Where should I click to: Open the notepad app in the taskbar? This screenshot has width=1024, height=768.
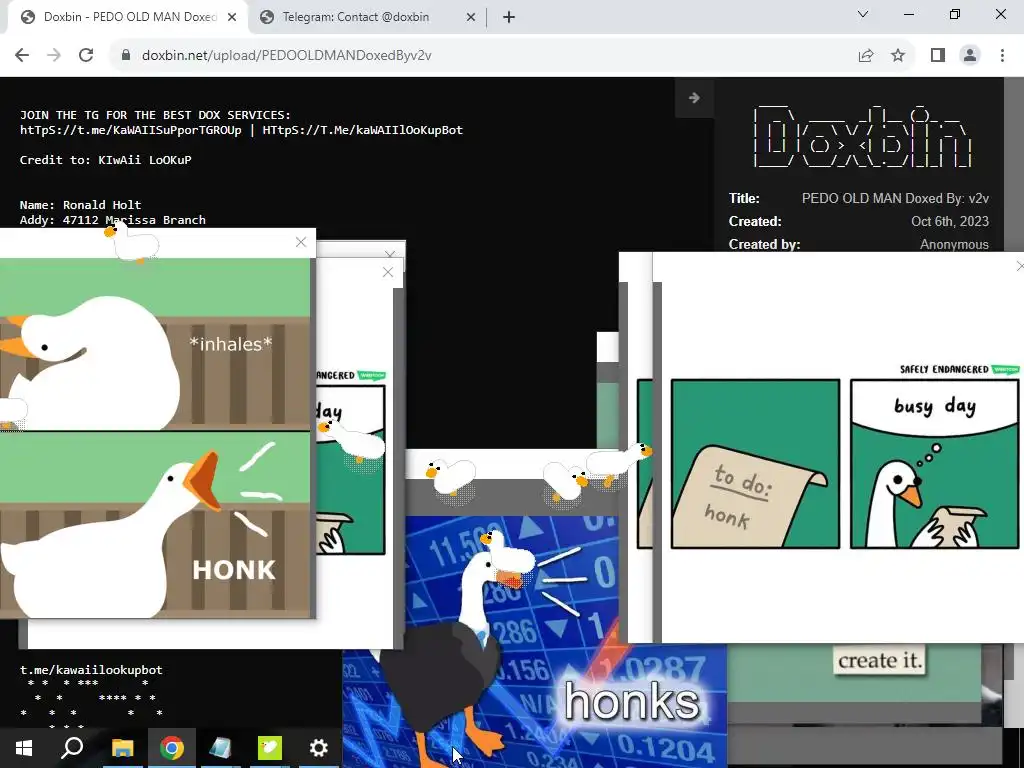click(221, 748)
